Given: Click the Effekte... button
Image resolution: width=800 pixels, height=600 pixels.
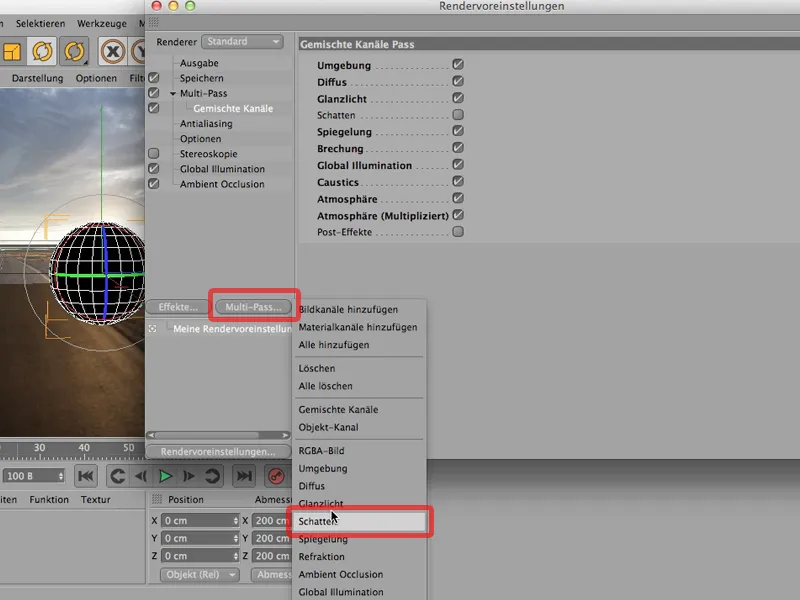Looking at the screenshot, I should pyautogui.click(x=178, y=307).
